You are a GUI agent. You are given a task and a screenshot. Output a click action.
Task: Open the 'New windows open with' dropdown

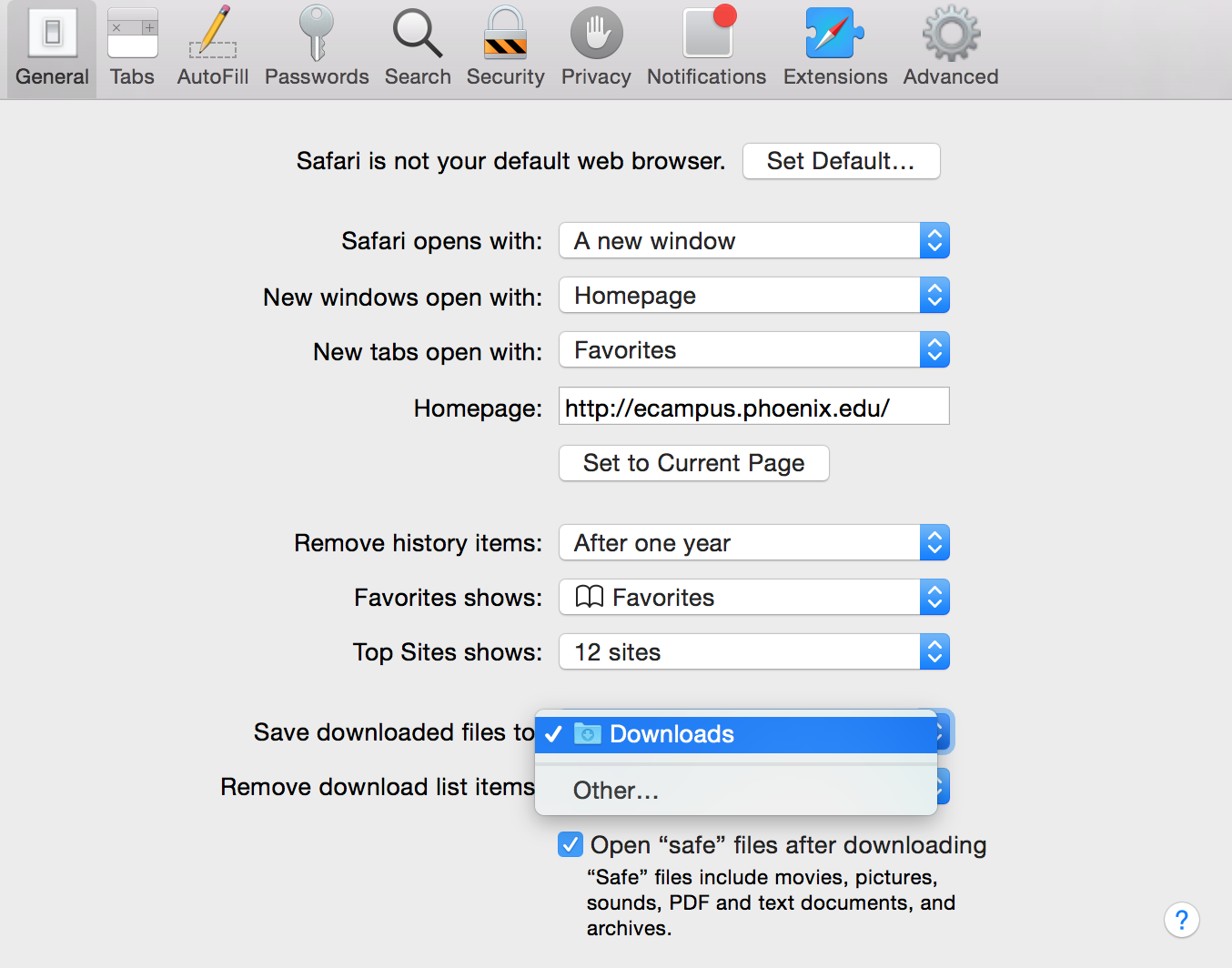coord(754,296)
